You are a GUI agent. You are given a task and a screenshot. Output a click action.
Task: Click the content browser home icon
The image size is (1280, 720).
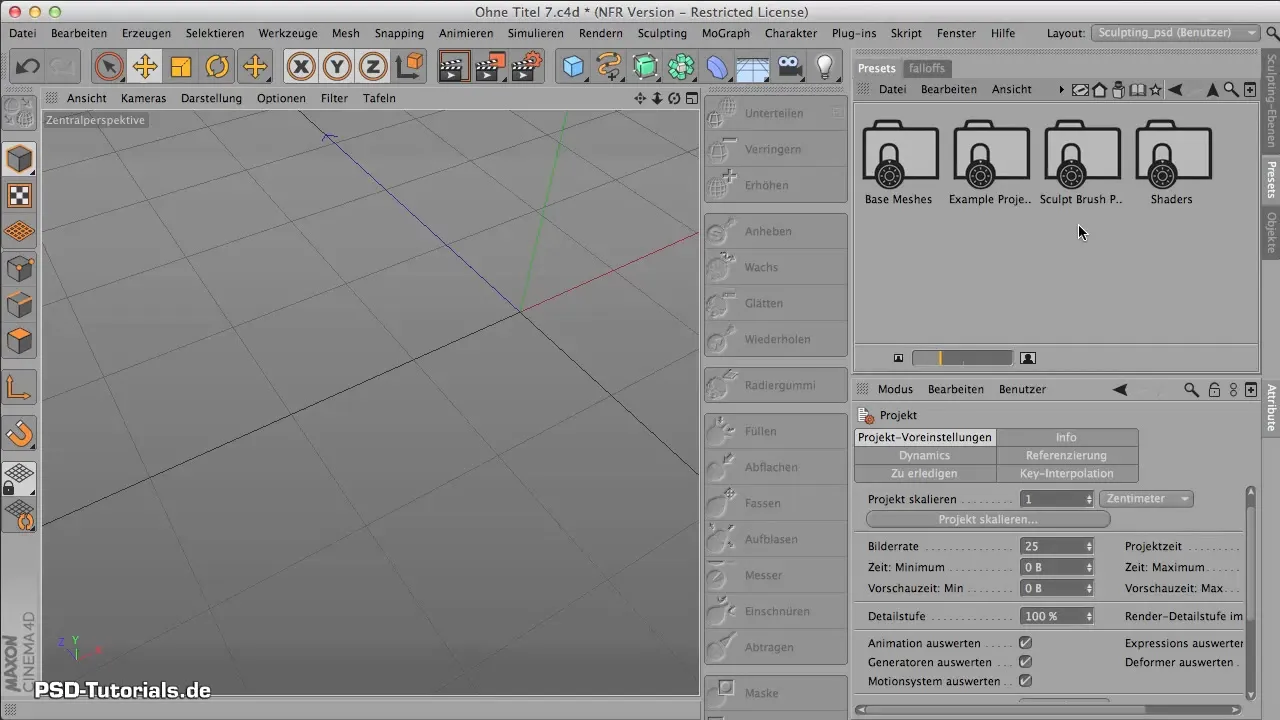(1099, 90)
